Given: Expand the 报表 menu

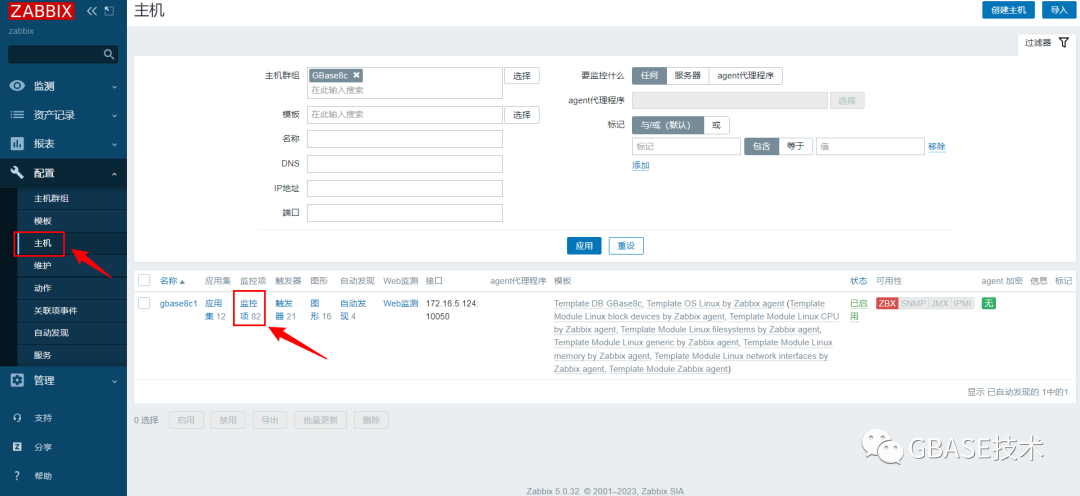Looking at the screenshot, I should [63, 144].
